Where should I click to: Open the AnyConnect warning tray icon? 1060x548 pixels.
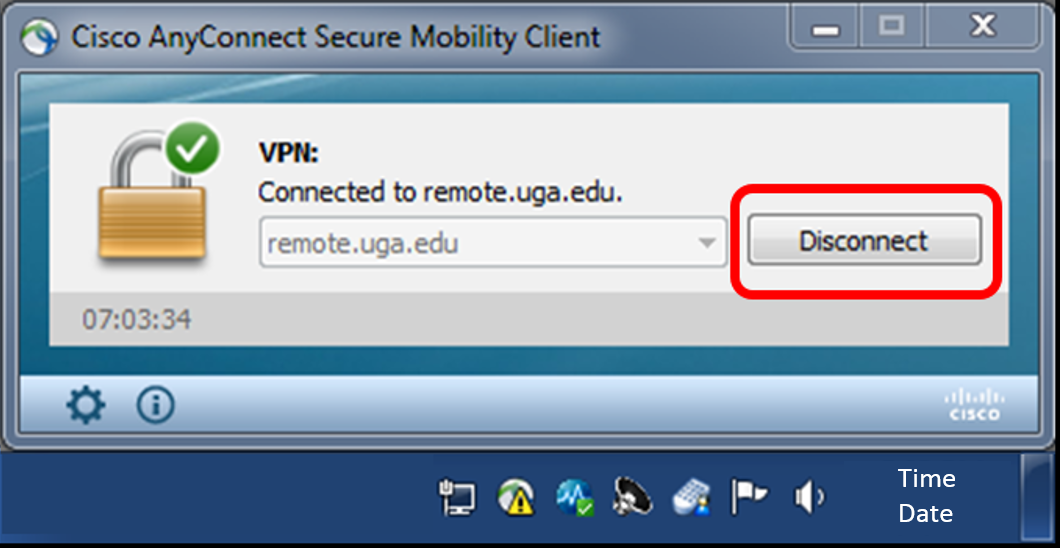point(516,499)
